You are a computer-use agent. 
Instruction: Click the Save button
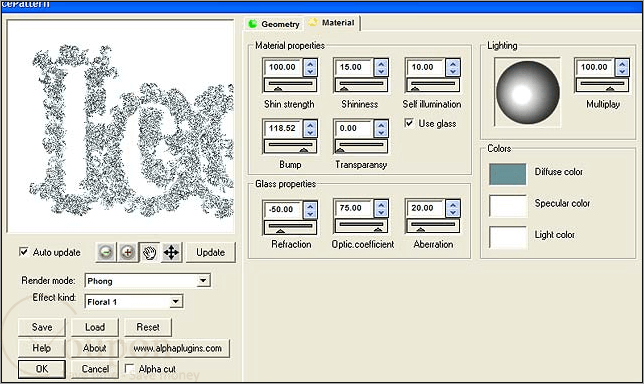[42, 327]
